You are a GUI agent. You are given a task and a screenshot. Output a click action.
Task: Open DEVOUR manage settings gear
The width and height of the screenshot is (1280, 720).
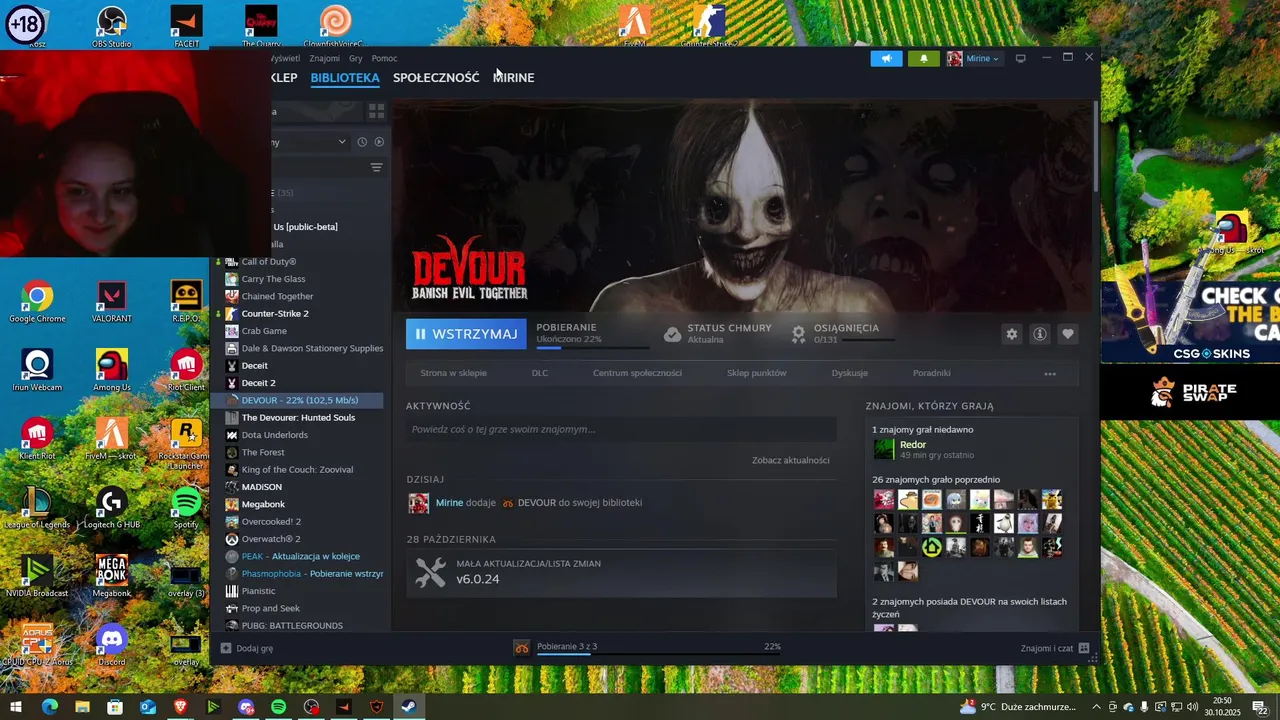click(x=1011, y=334)
